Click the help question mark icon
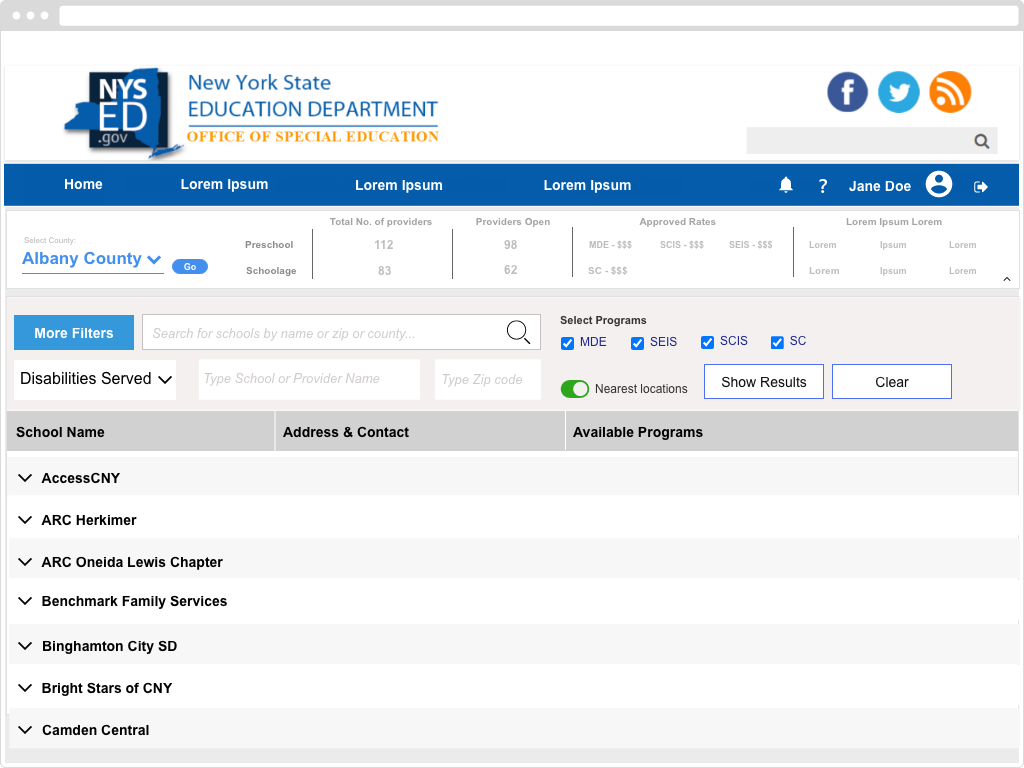The height and width of the screenshot is (768, 1024). coord(823,186)
